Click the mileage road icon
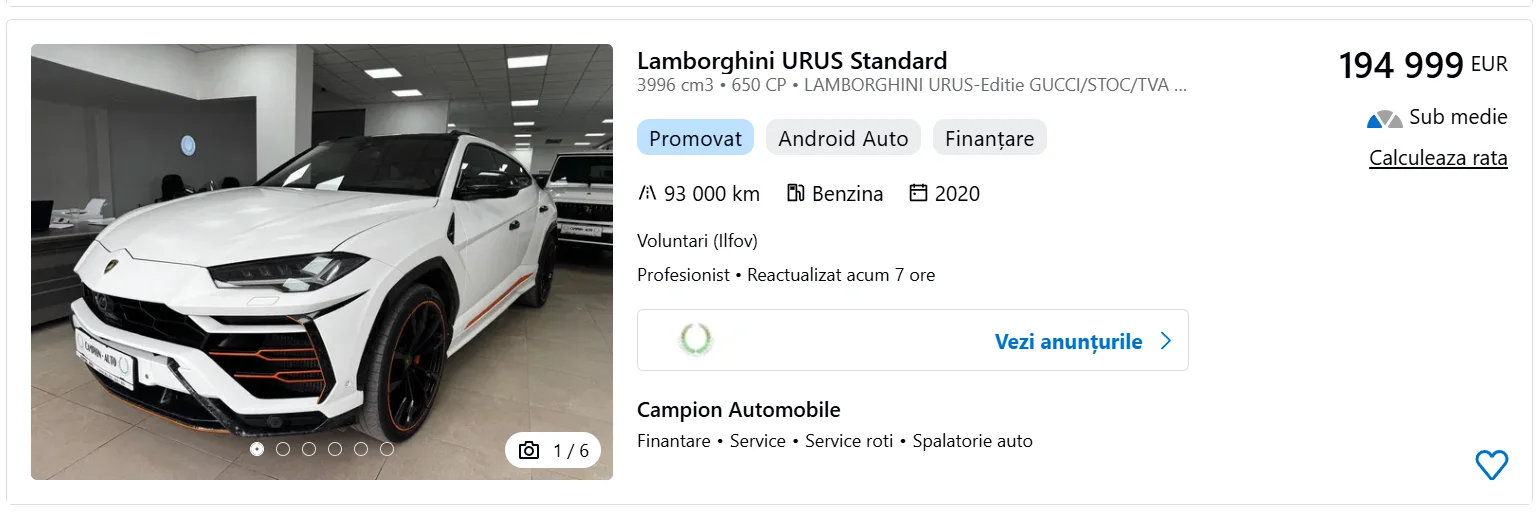1538x512 pixels. (647, 193)
